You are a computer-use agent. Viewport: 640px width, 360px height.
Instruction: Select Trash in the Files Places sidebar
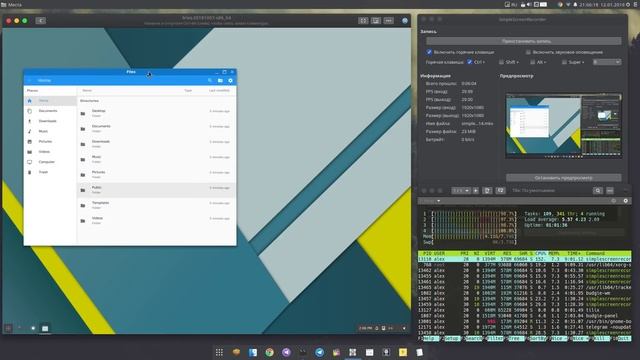[50, 172]
